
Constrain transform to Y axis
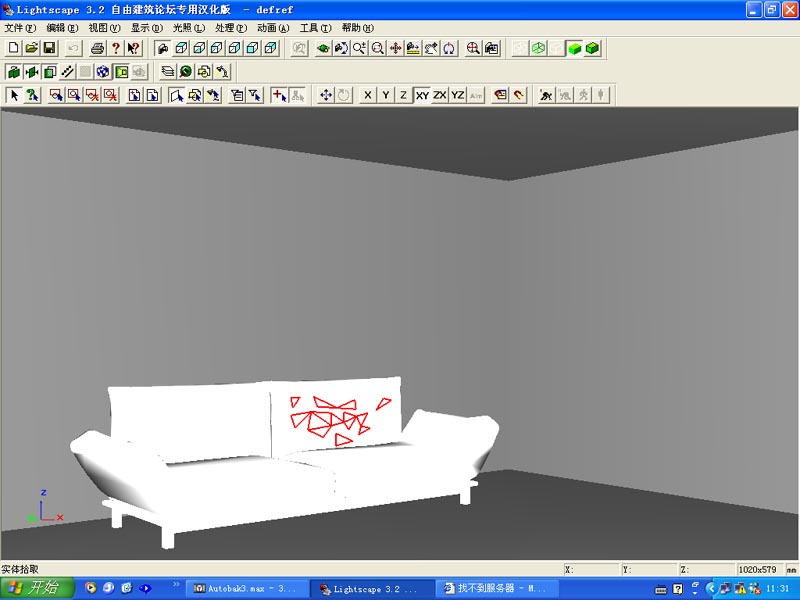386,95
